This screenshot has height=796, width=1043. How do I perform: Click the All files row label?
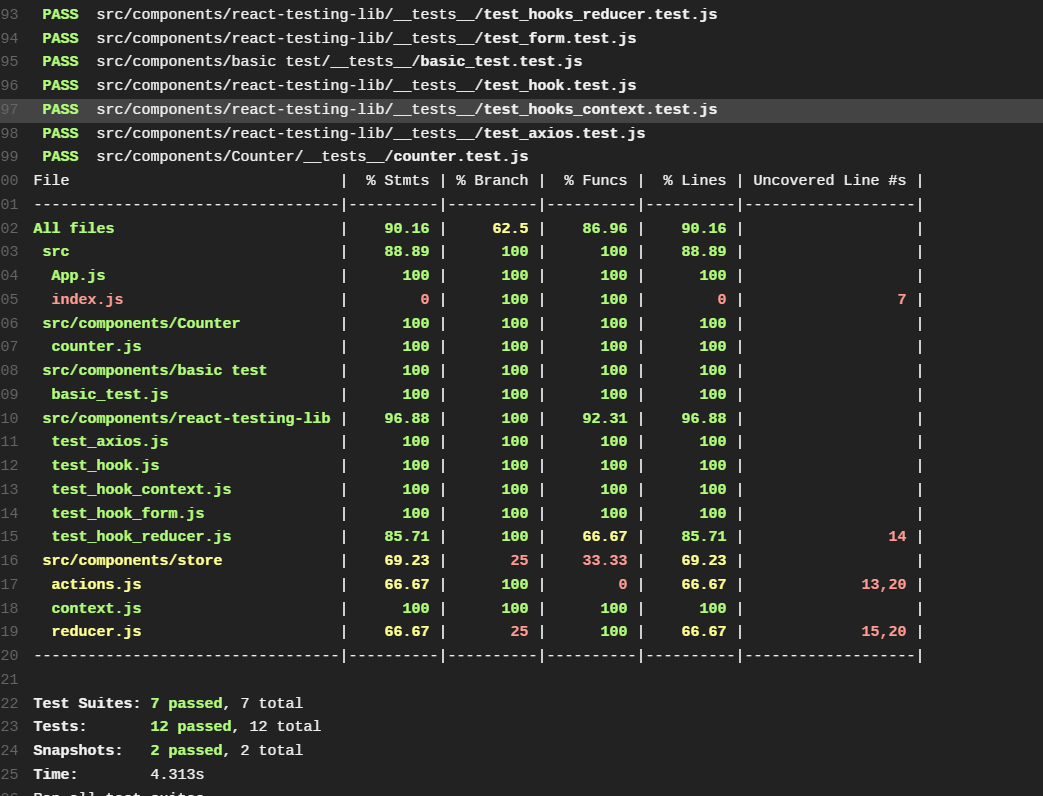74,228
